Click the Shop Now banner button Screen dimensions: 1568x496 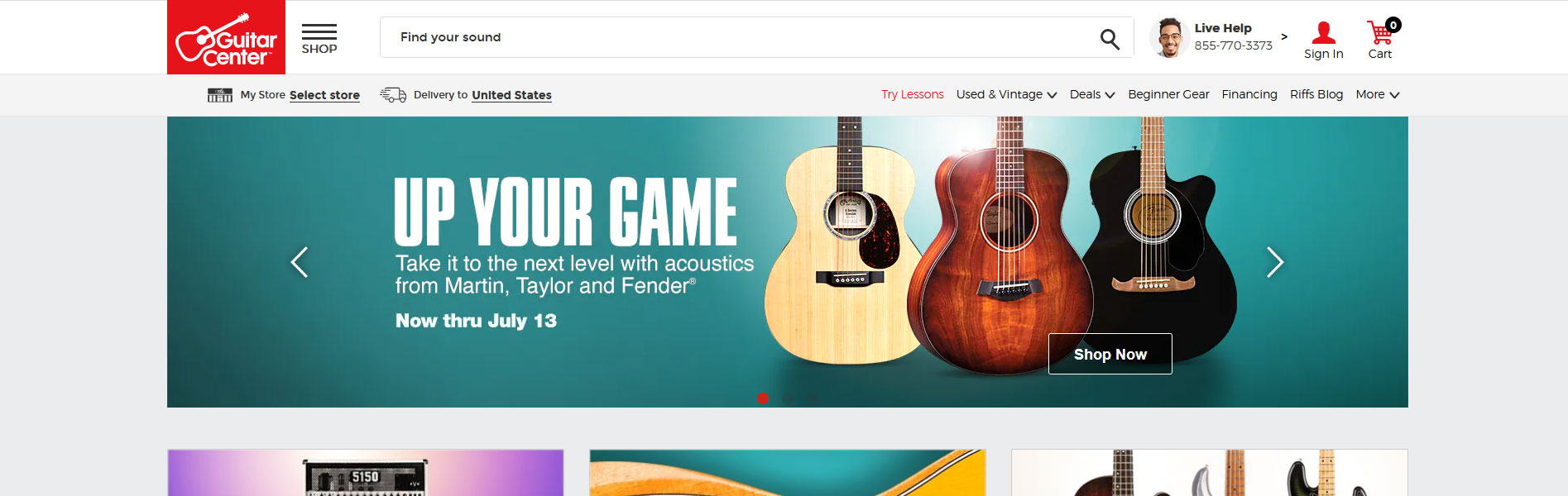(1110, 354)
